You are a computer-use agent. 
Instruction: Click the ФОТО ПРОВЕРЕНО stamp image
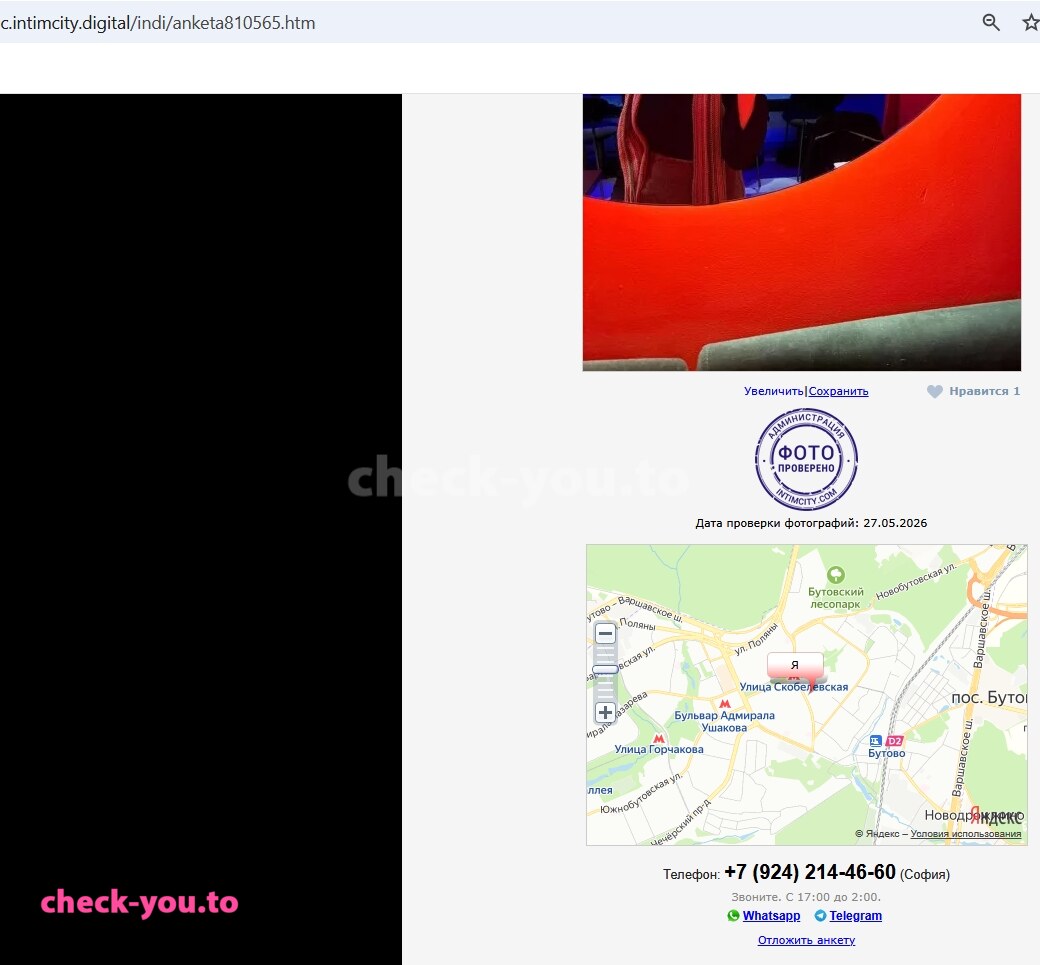(x=807, y=459)
